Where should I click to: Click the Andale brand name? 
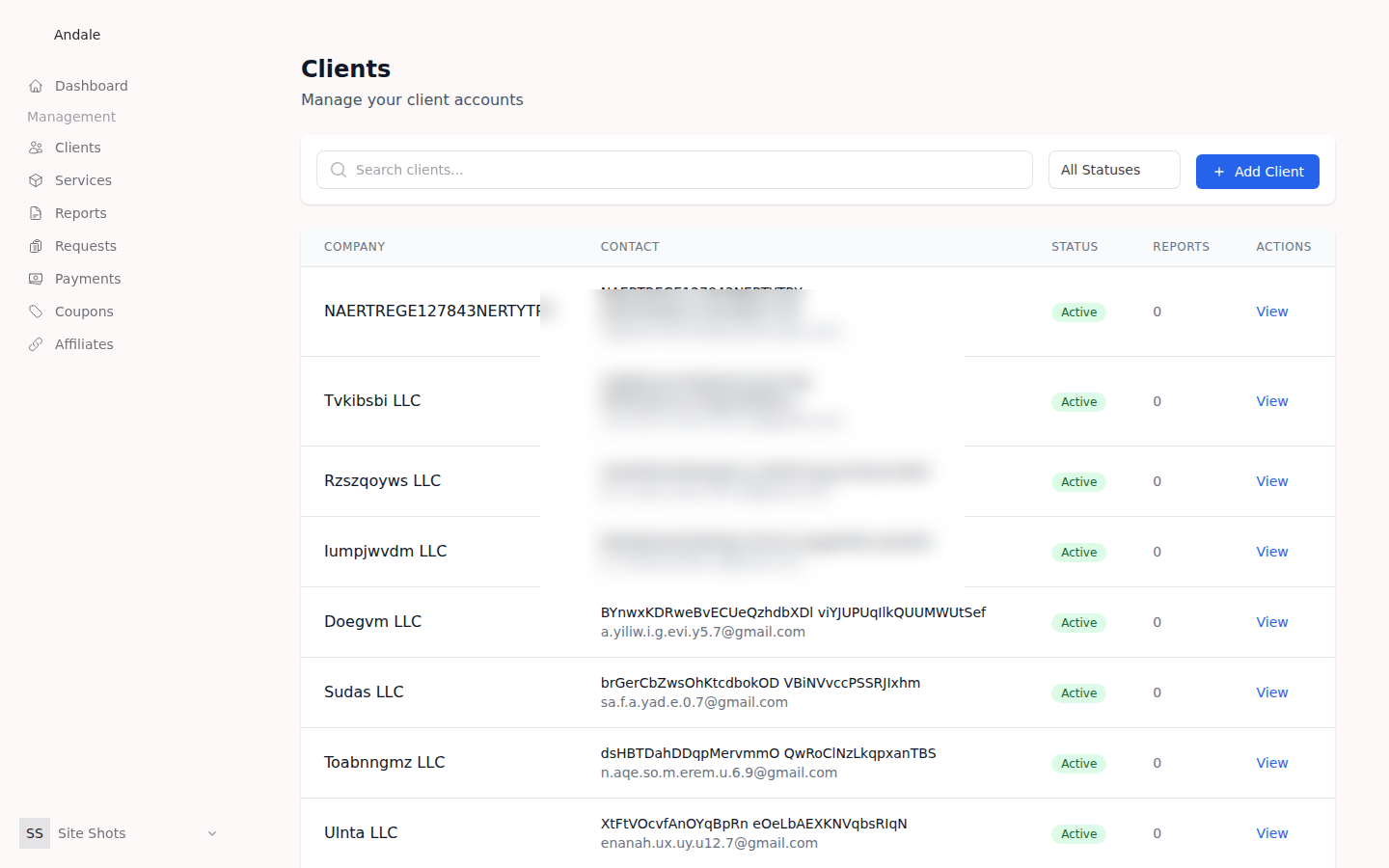point(77,35)
